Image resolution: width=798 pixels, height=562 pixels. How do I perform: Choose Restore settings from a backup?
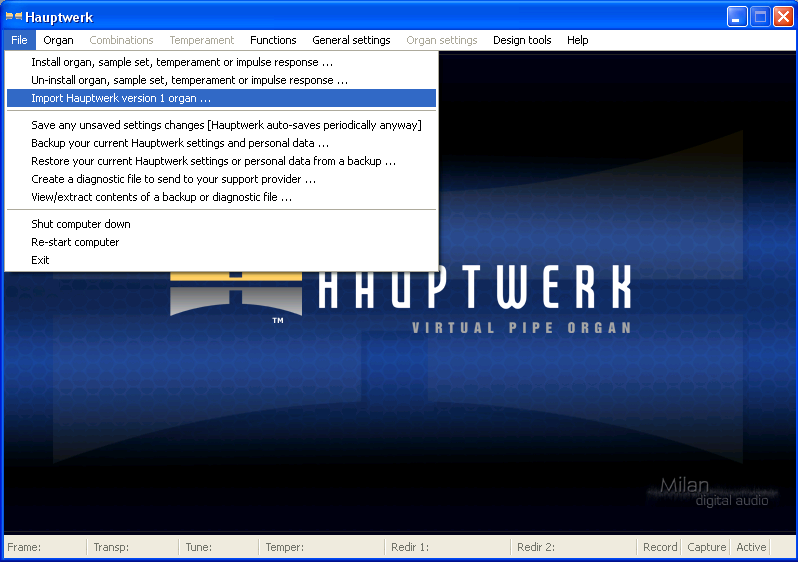click(x=221, y=161)
